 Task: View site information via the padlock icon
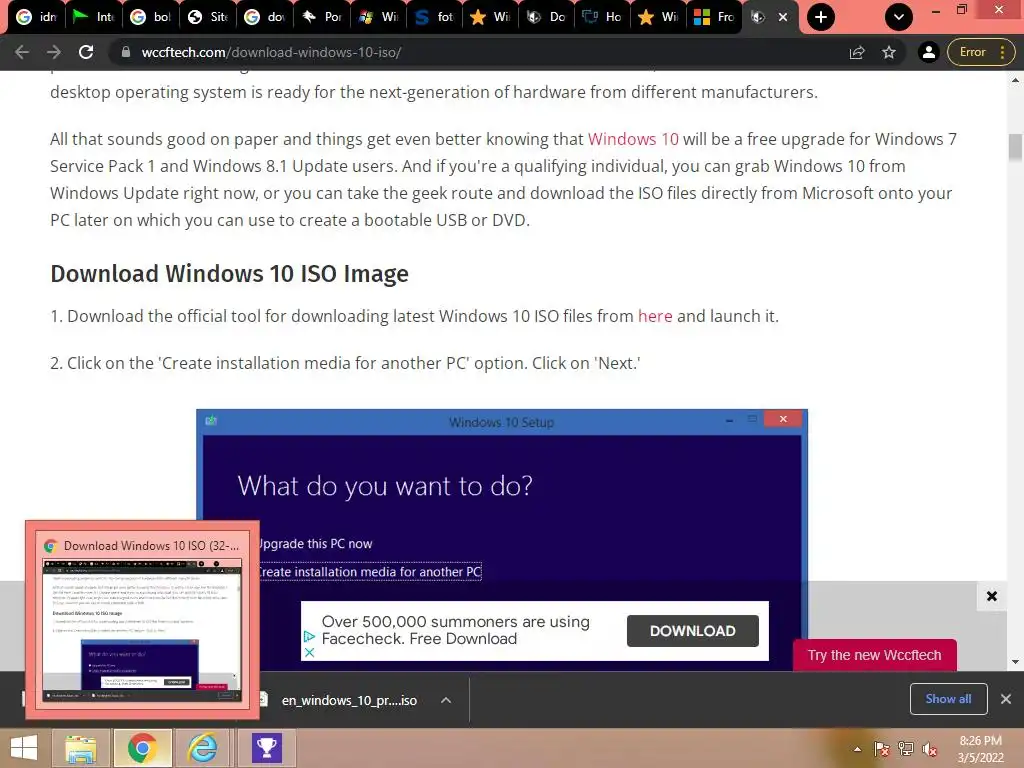pos(126,52)
